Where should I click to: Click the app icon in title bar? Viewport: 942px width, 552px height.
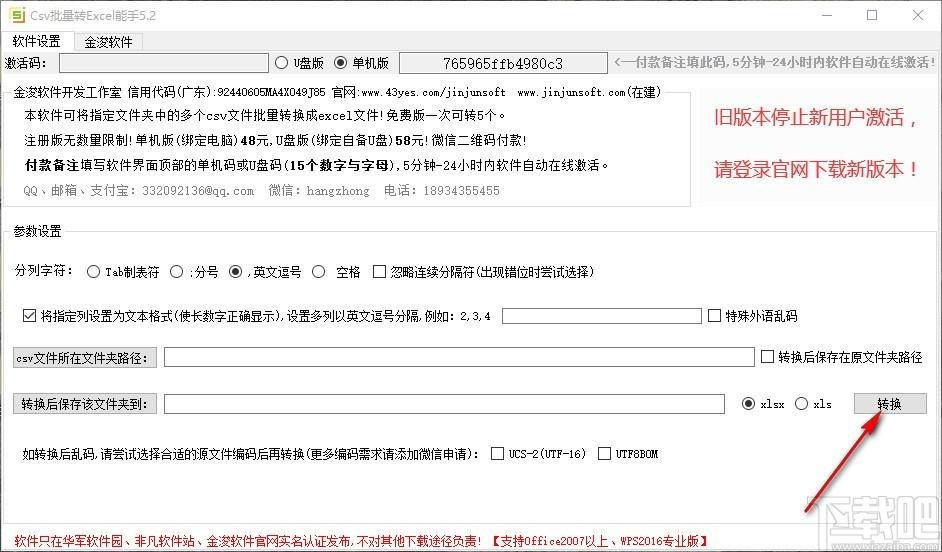(x=16, y=15)
